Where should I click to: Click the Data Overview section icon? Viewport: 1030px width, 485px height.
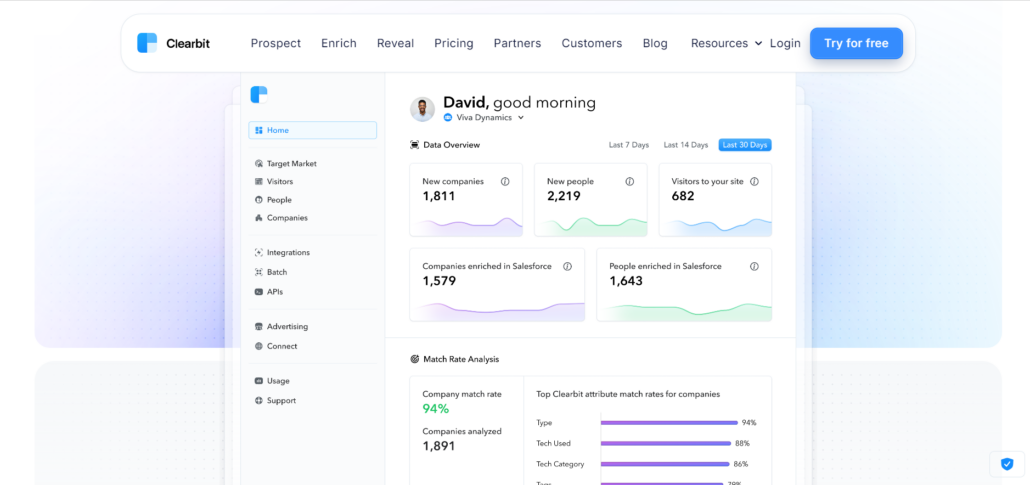coord(414,145)
